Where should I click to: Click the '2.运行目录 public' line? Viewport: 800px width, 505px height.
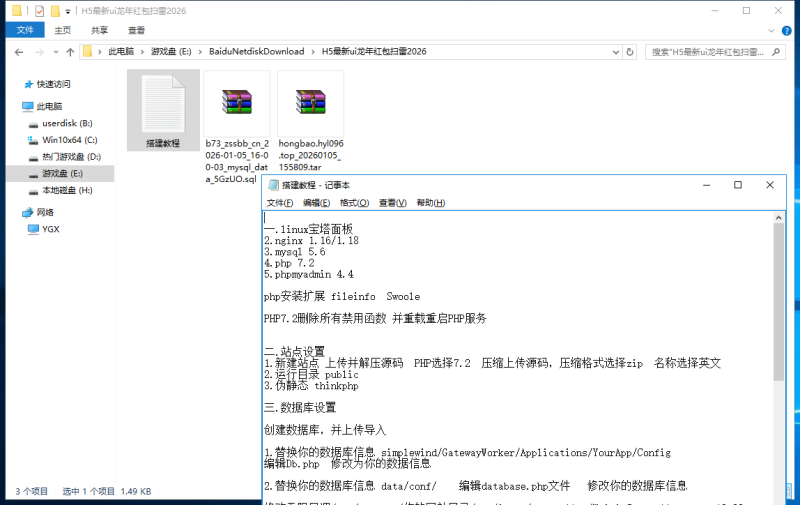311,374
